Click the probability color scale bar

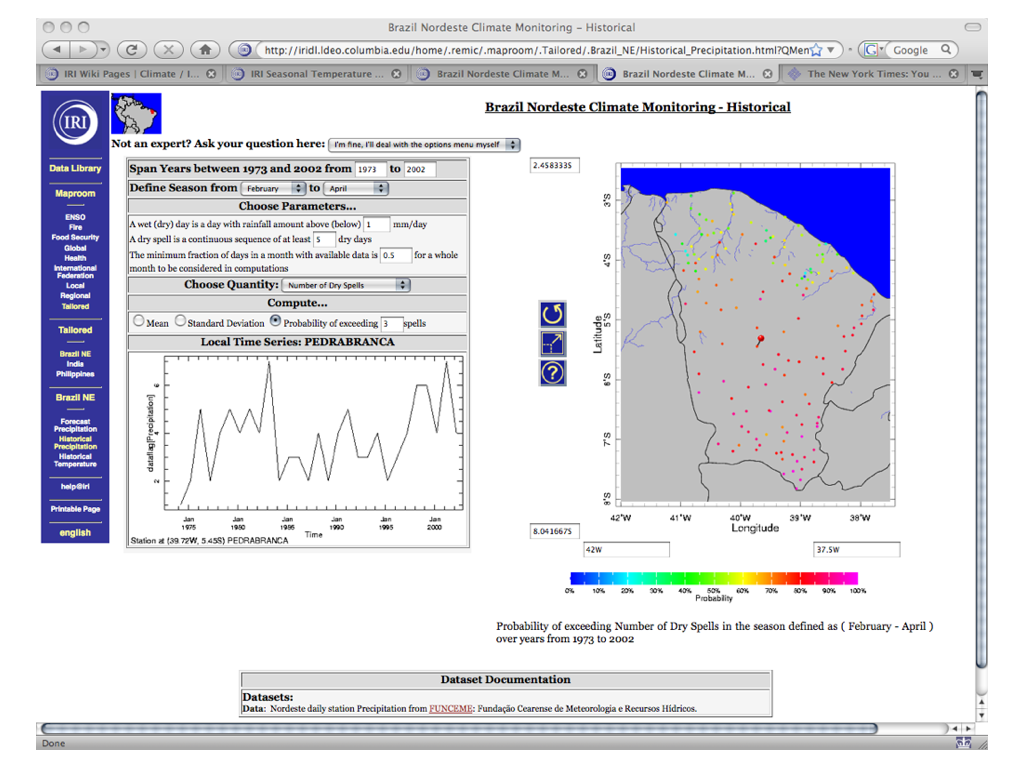pyautogui.click(x=713, y=578)
